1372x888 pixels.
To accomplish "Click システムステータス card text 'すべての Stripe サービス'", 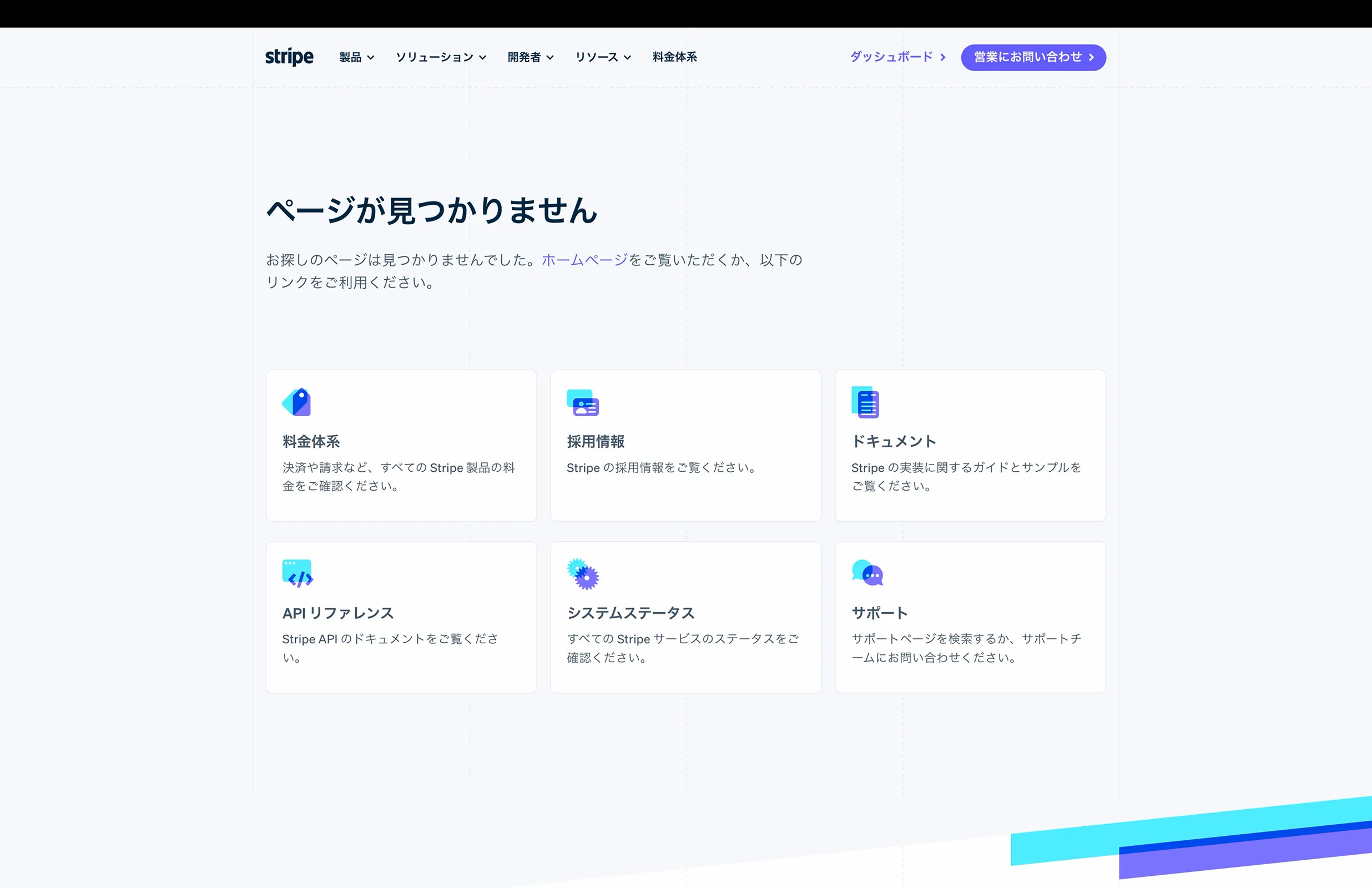I will 683,648.
